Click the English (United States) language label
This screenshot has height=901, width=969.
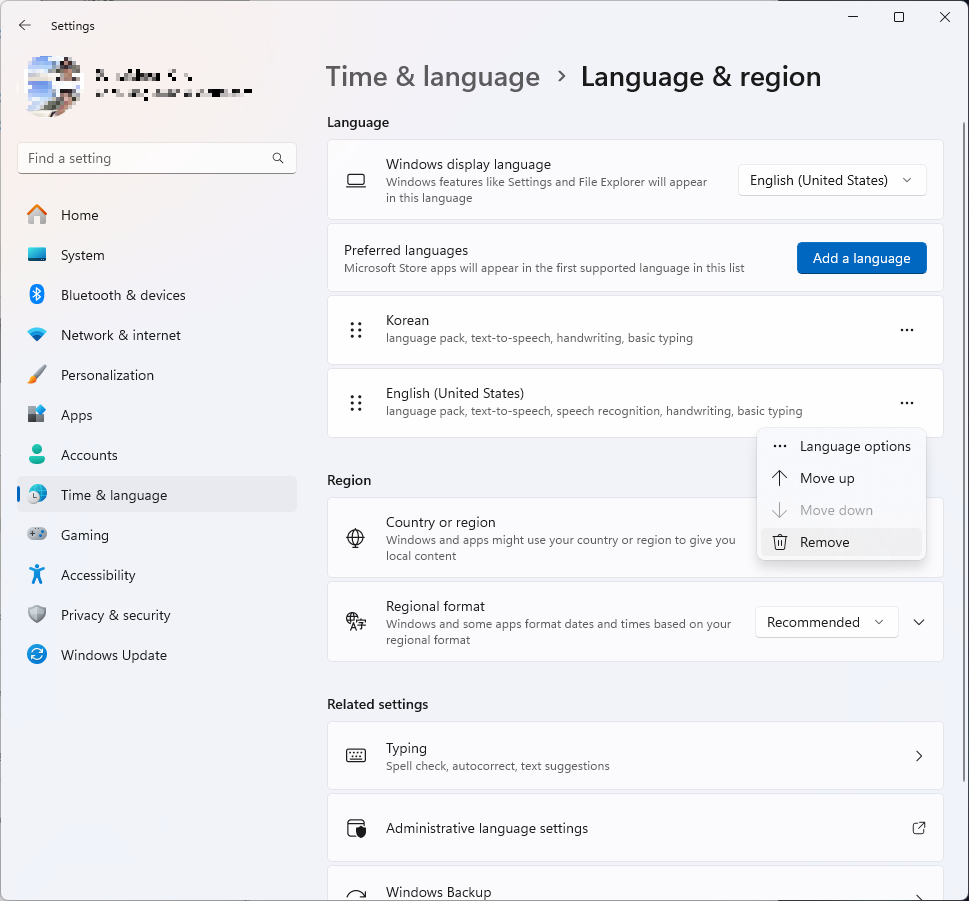(455, 393)
